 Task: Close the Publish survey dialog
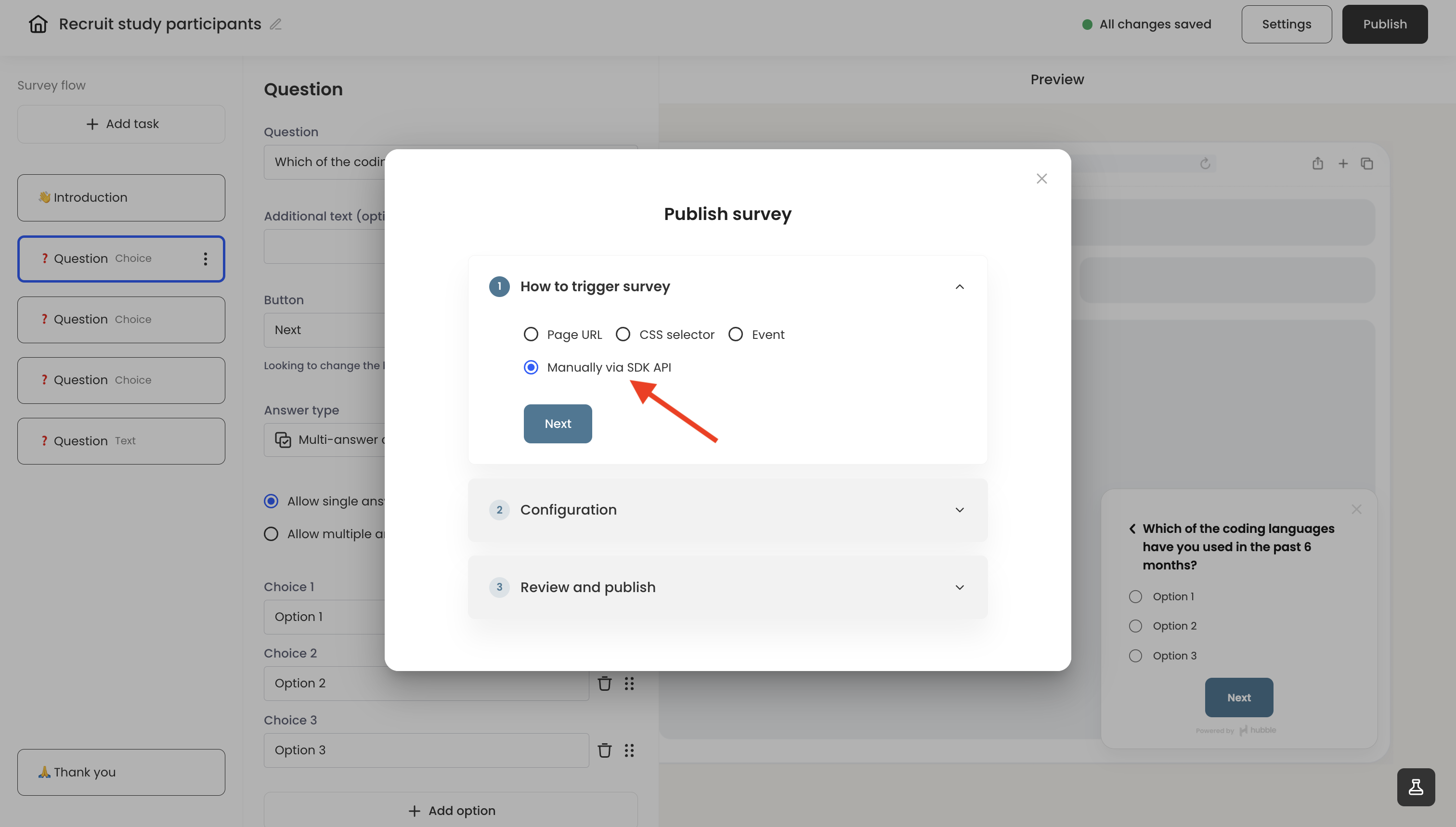coord(1041,179)
